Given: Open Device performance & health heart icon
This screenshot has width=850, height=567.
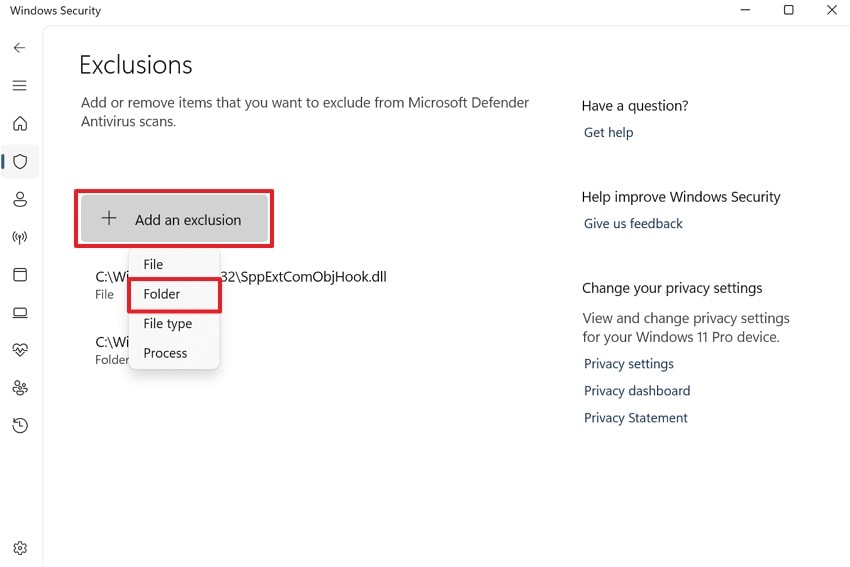Looking at the screenshot, I should pyautogui.click(x=20, y=350).
